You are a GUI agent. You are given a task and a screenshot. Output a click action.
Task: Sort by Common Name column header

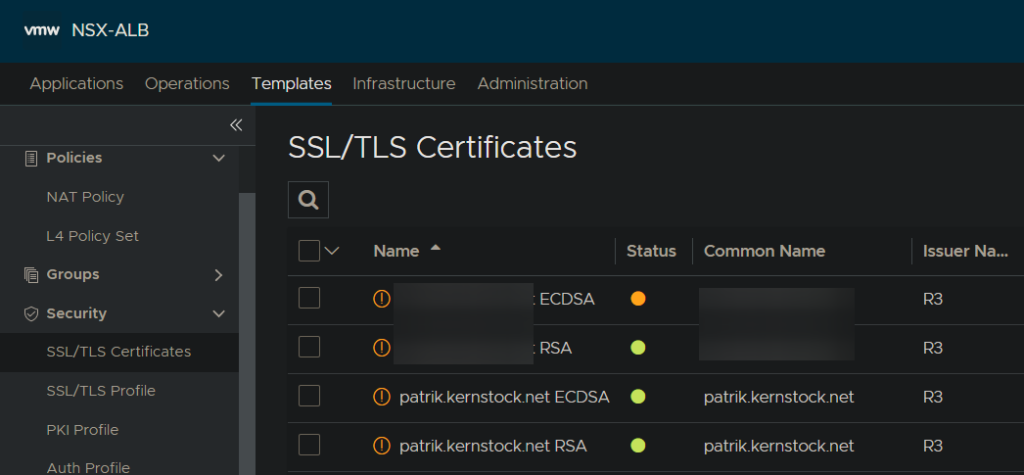click(x=764, y=251)
